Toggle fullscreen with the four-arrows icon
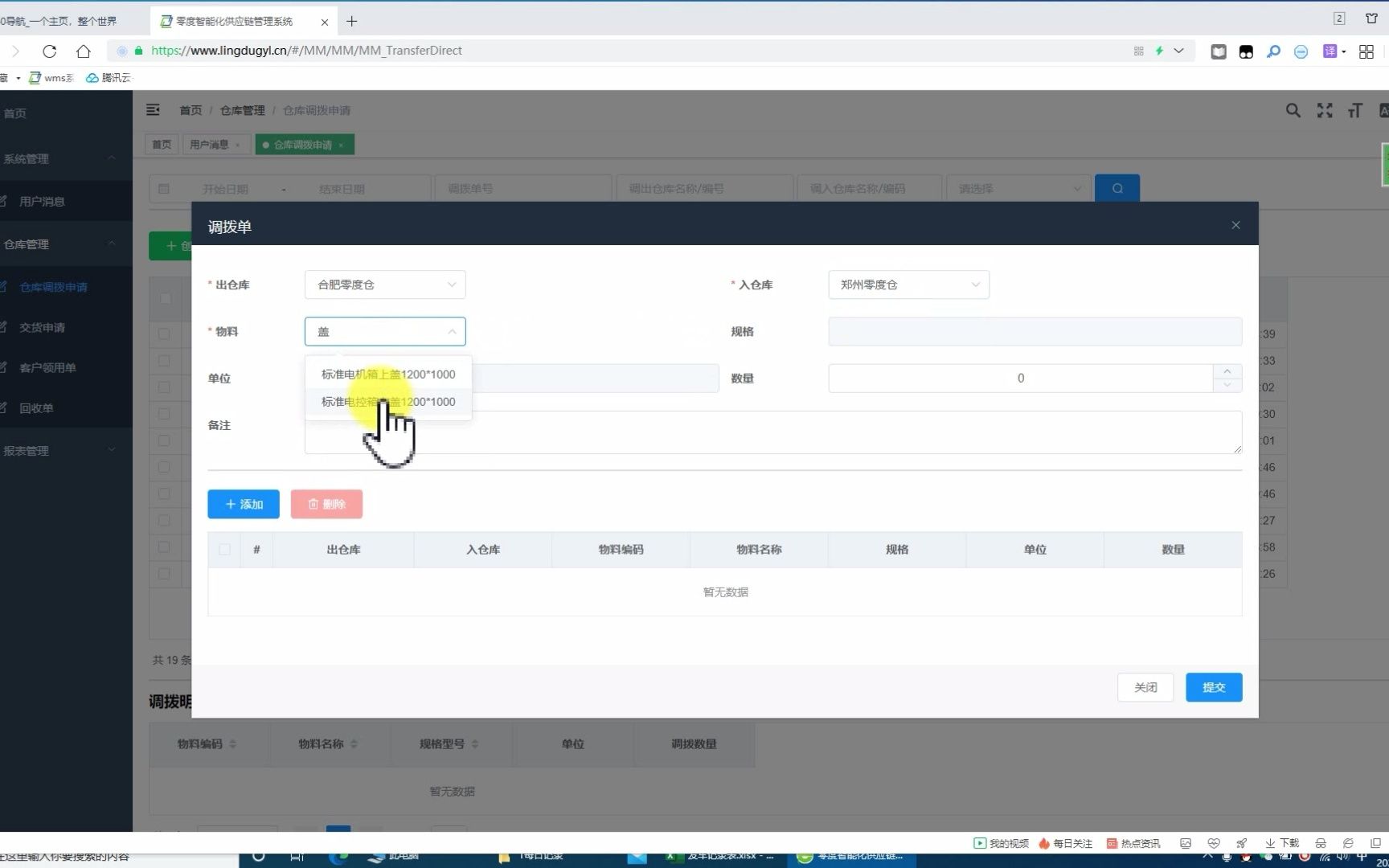Image resolution: width=1389 pixels, height=868 pixels. click(x=1325, y=110)
